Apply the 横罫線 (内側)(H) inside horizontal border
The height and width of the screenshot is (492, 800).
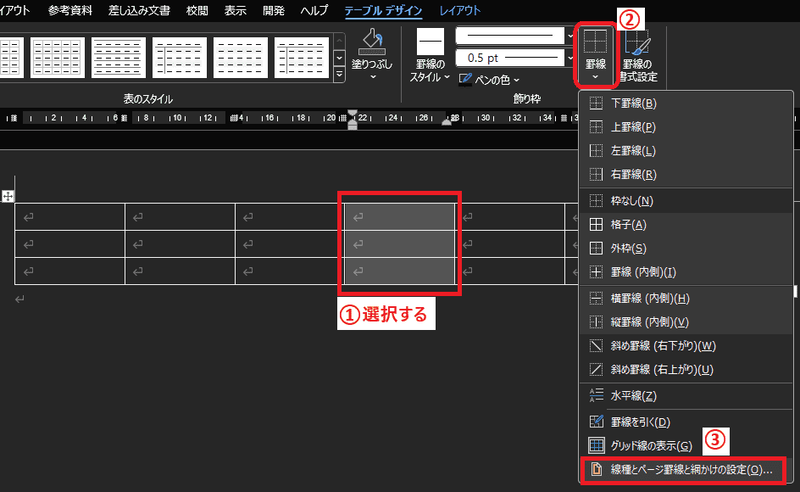pyautogui.click(x=686, y=299)
